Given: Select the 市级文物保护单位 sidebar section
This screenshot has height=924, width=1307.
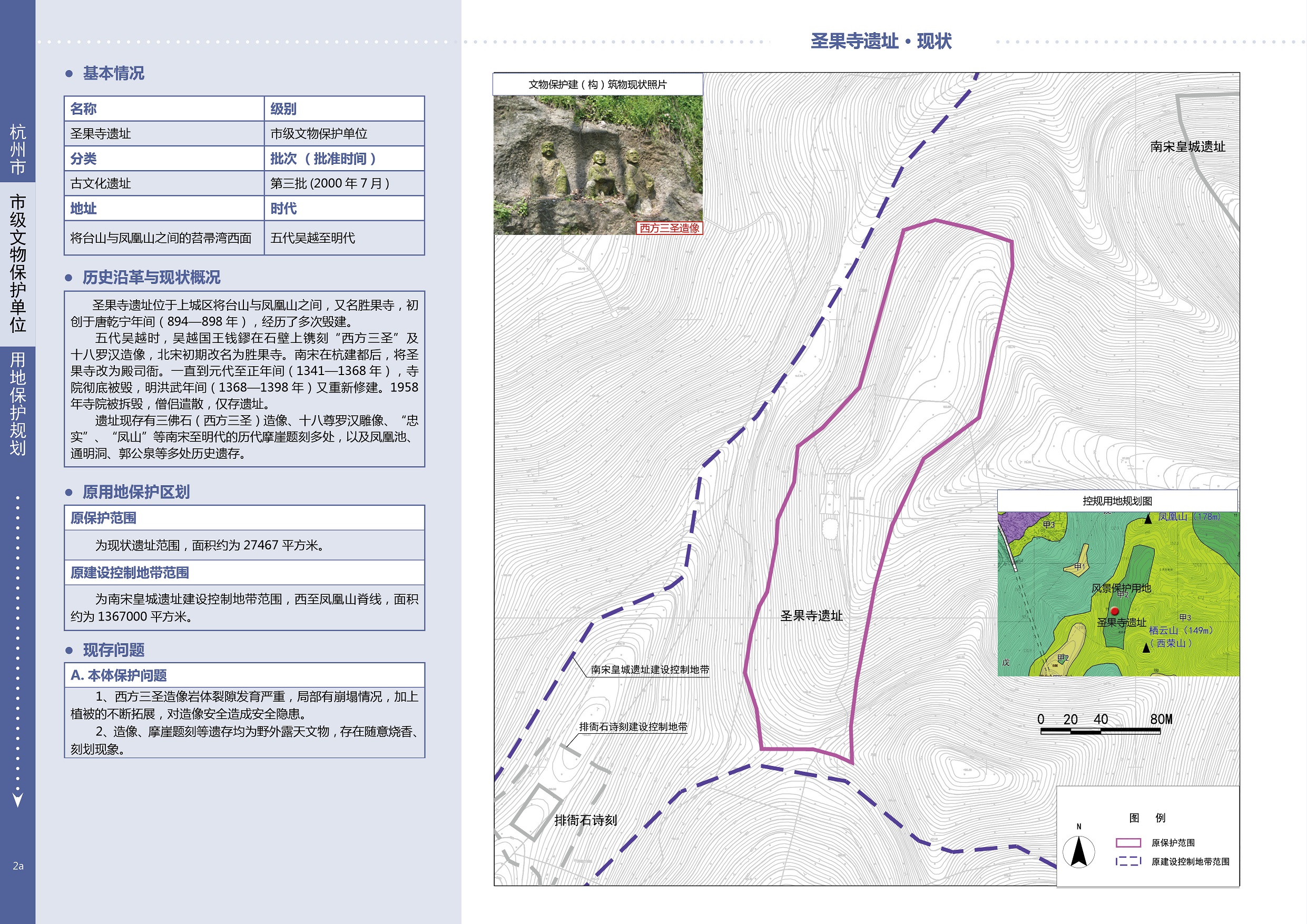Looking at the screenshot, I should tap(17, 263).
